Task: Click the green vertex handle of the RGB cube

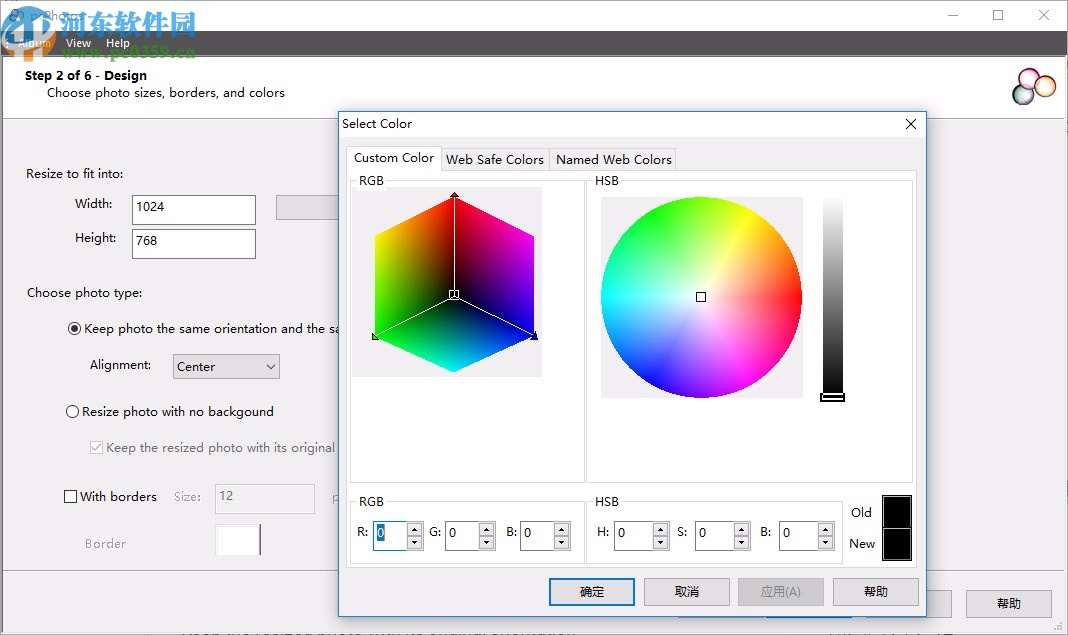Action: click(x=375, y=336)
